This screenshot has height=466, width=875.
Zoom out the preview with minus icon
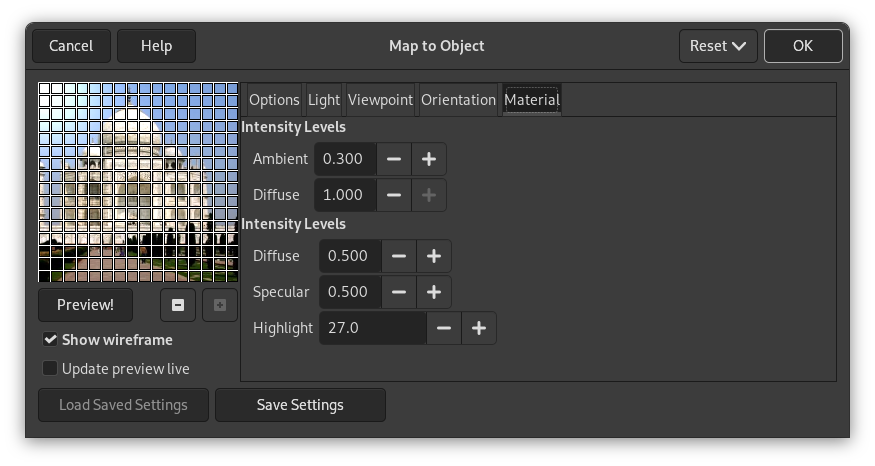[x=178, y=305]
